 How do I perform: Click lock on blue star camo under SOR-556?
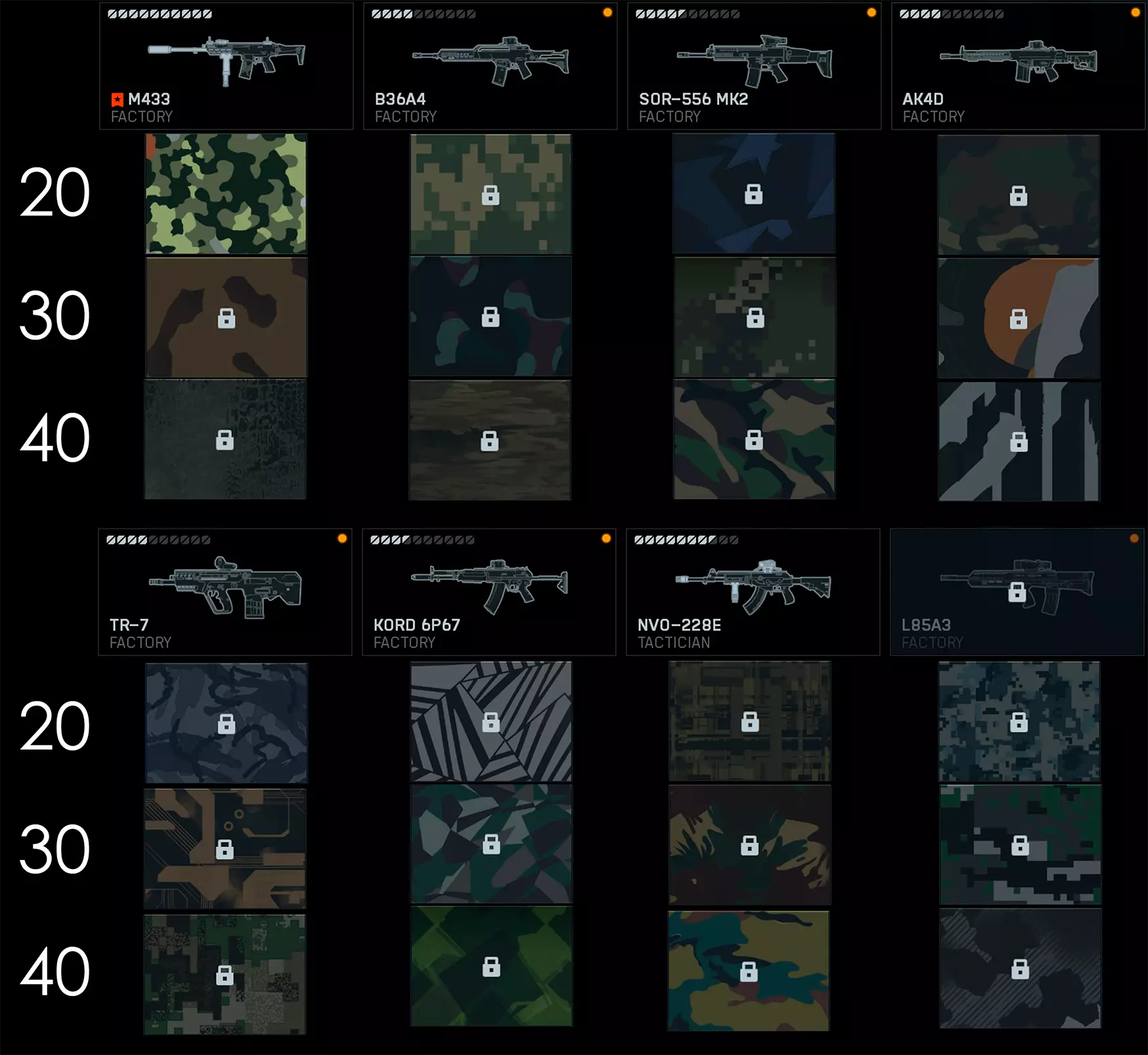754,194
